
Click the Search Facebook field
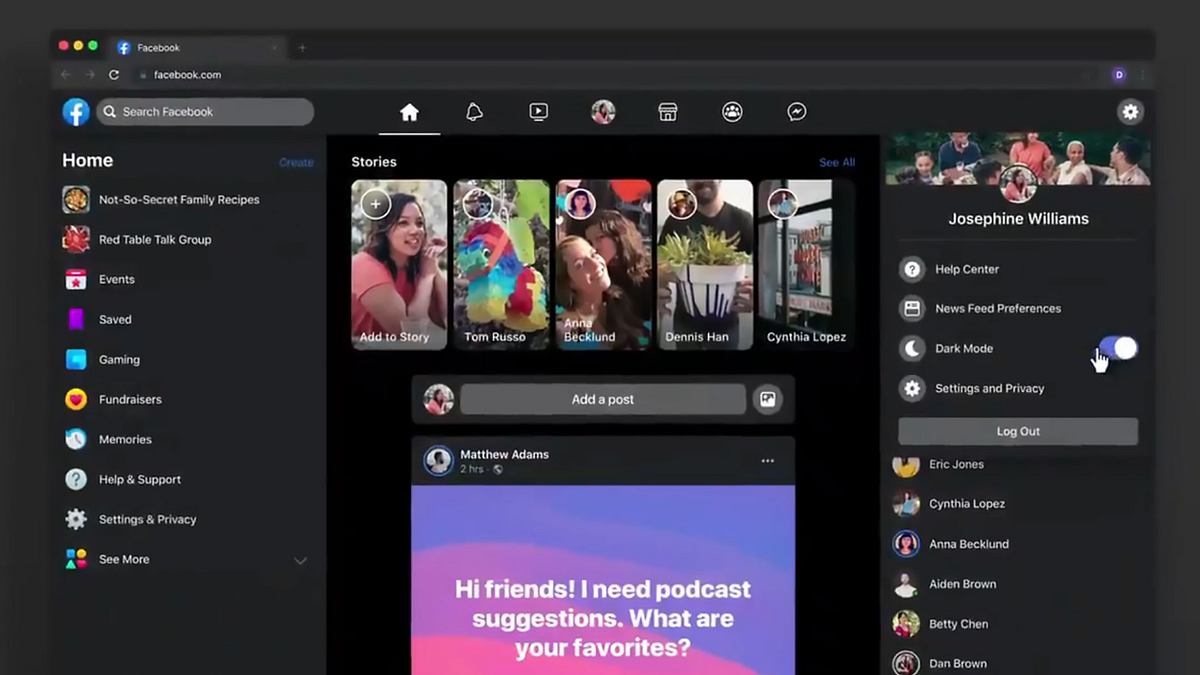[205, 112]
